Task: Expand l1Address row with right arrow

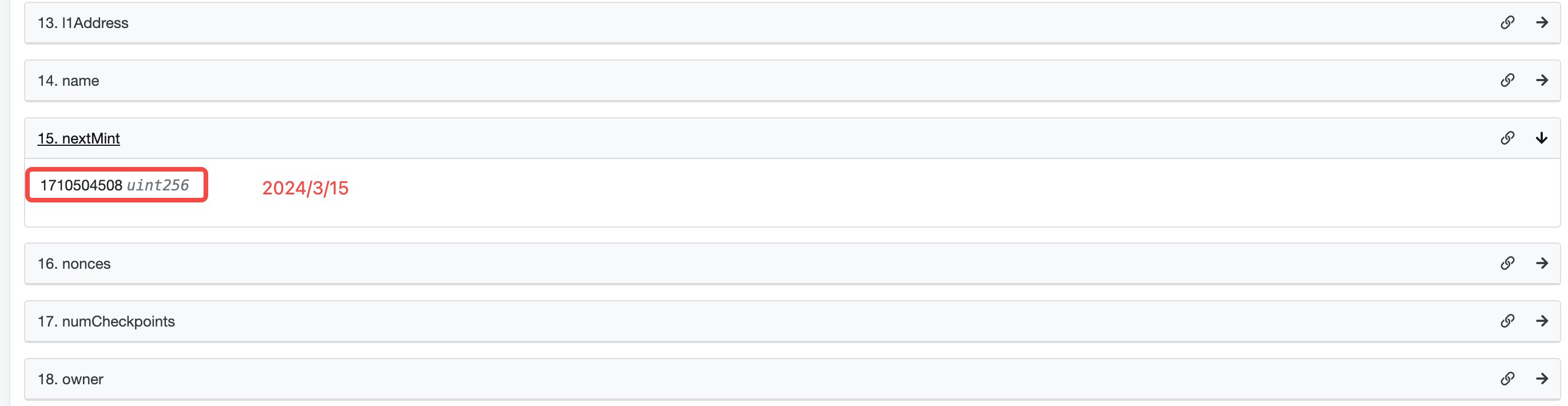Action: coord(1542,22)
